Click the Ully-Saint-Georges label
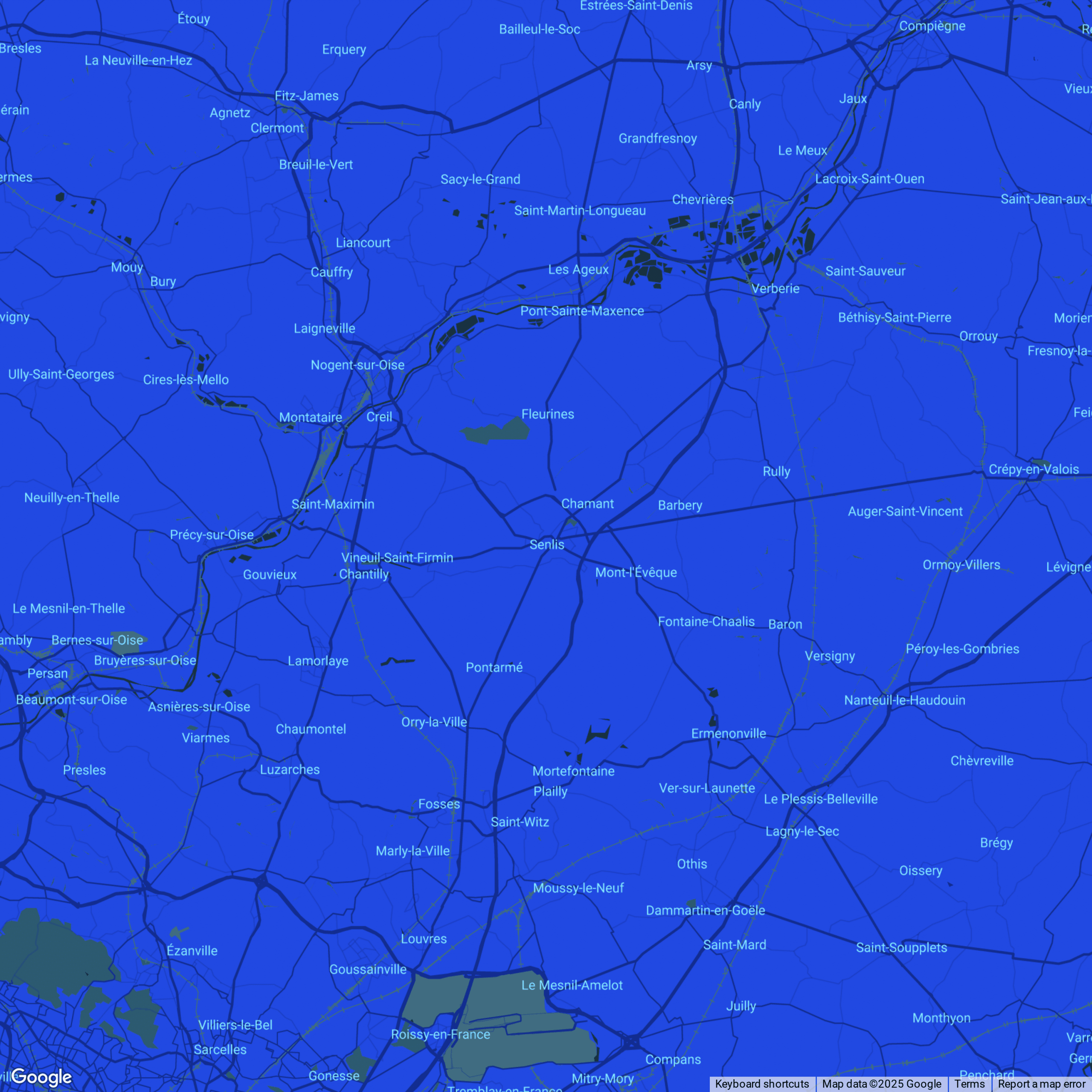This screenshot has height=1092, width=1092. tap(61, 374)
